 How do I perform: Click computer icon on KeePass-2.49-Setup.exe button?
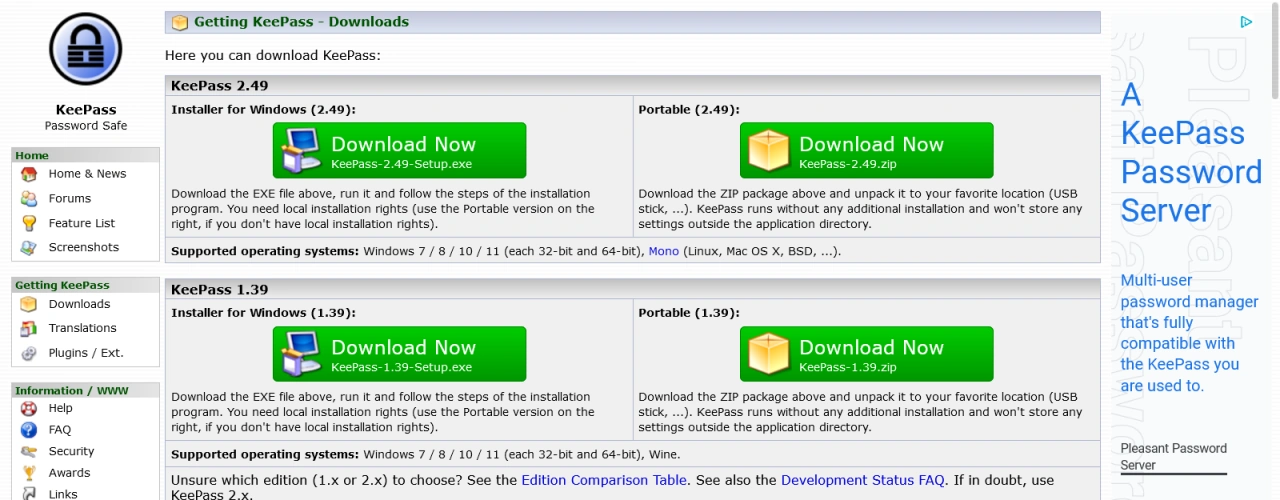(x=301, y=151)
